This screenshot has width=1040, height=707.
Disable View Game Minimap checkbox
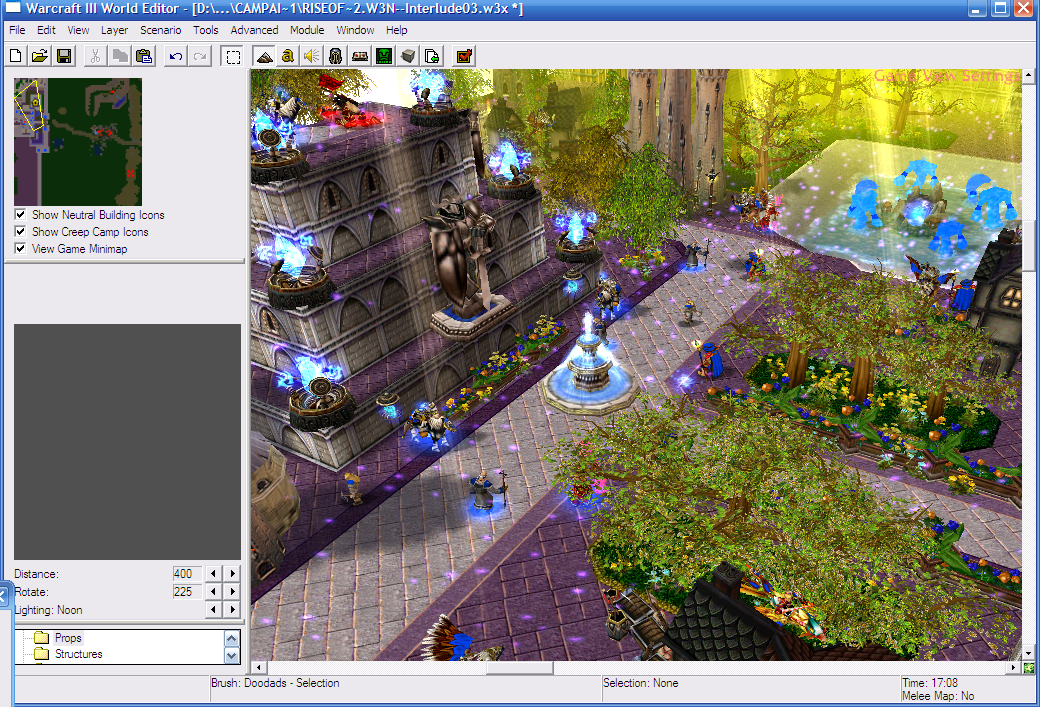[x=21, y=249]
